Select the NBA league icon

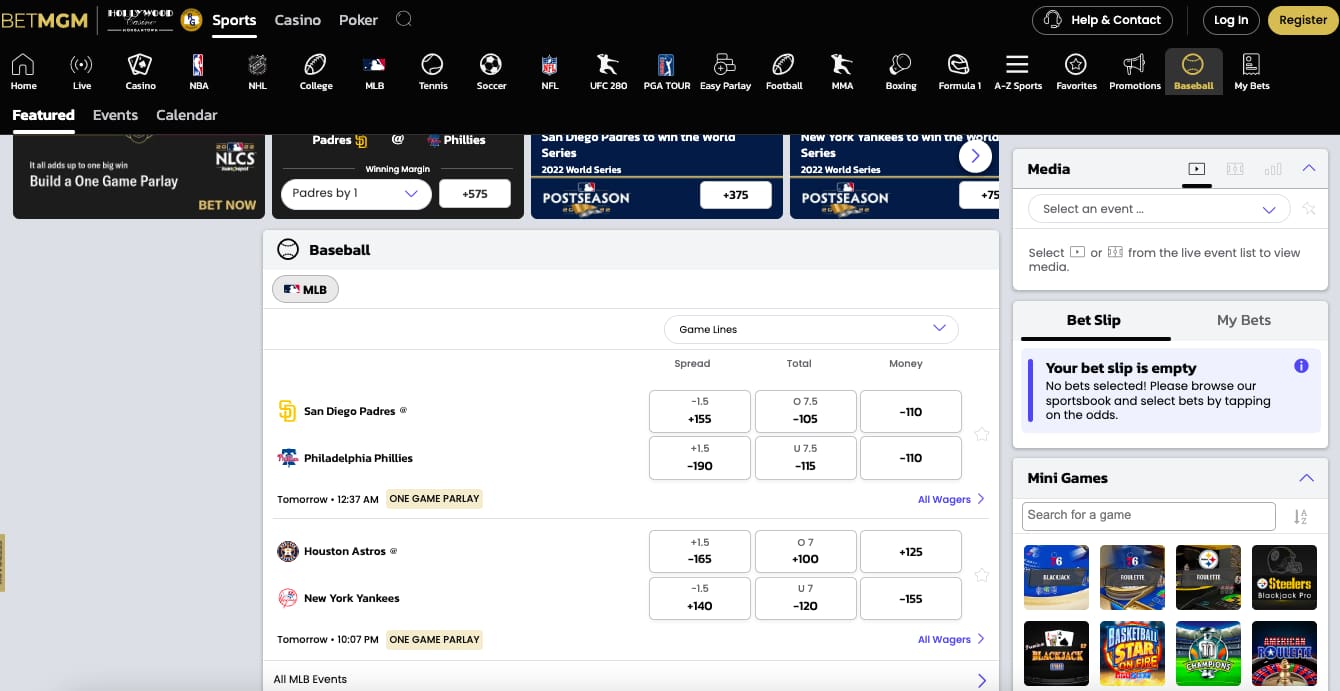199,72
